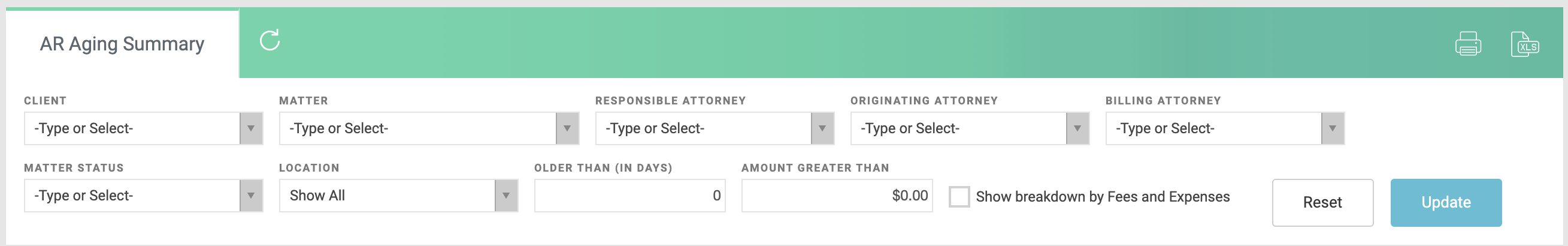Click the Billing Attorney text box
Image resolution: width=1568 pixels, height=246 pixels.
[1212, 129]
